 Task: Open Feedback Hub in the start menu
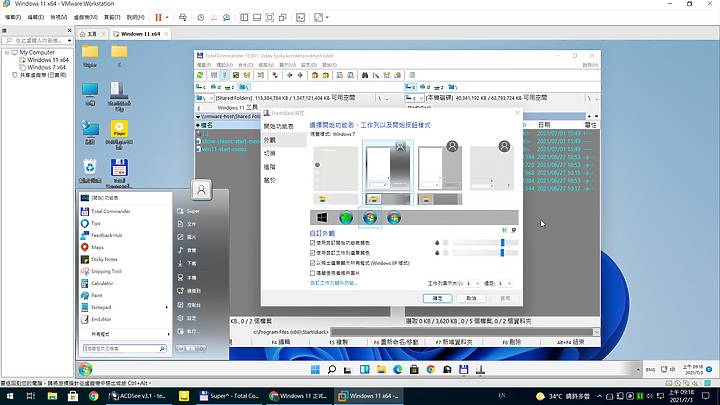[x=106, y=235]
